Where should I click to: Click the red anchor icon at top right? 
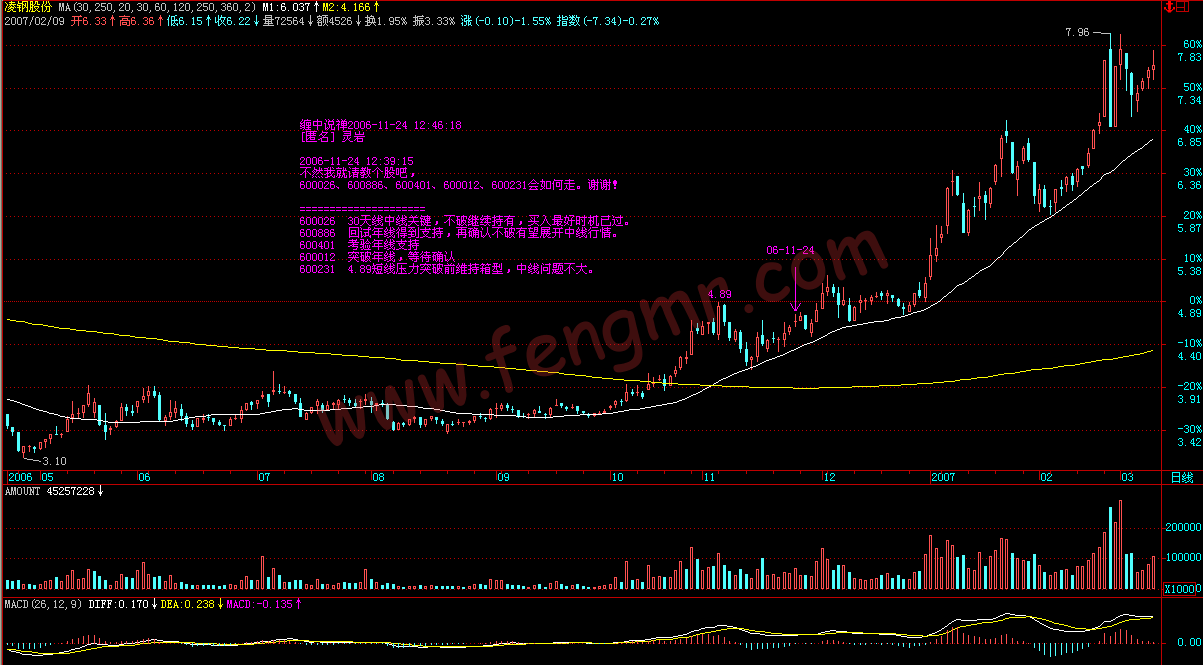1169,7
